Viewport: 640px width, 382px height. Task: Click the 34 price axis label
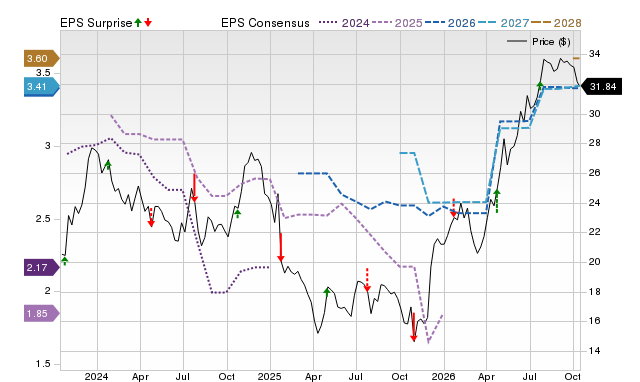pyautogui.click(x=595, y=53)
